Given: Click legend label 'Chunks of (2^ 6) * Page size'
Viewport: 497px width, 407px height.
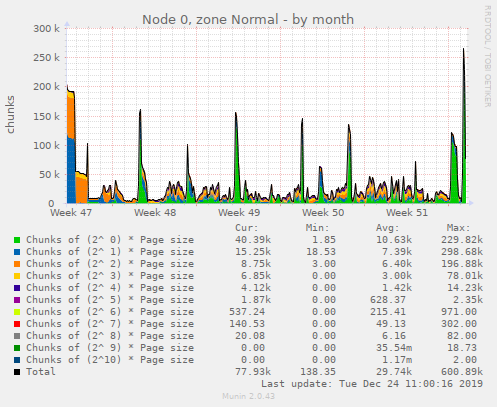Looking at the screenshot, I should pos(110,312).
